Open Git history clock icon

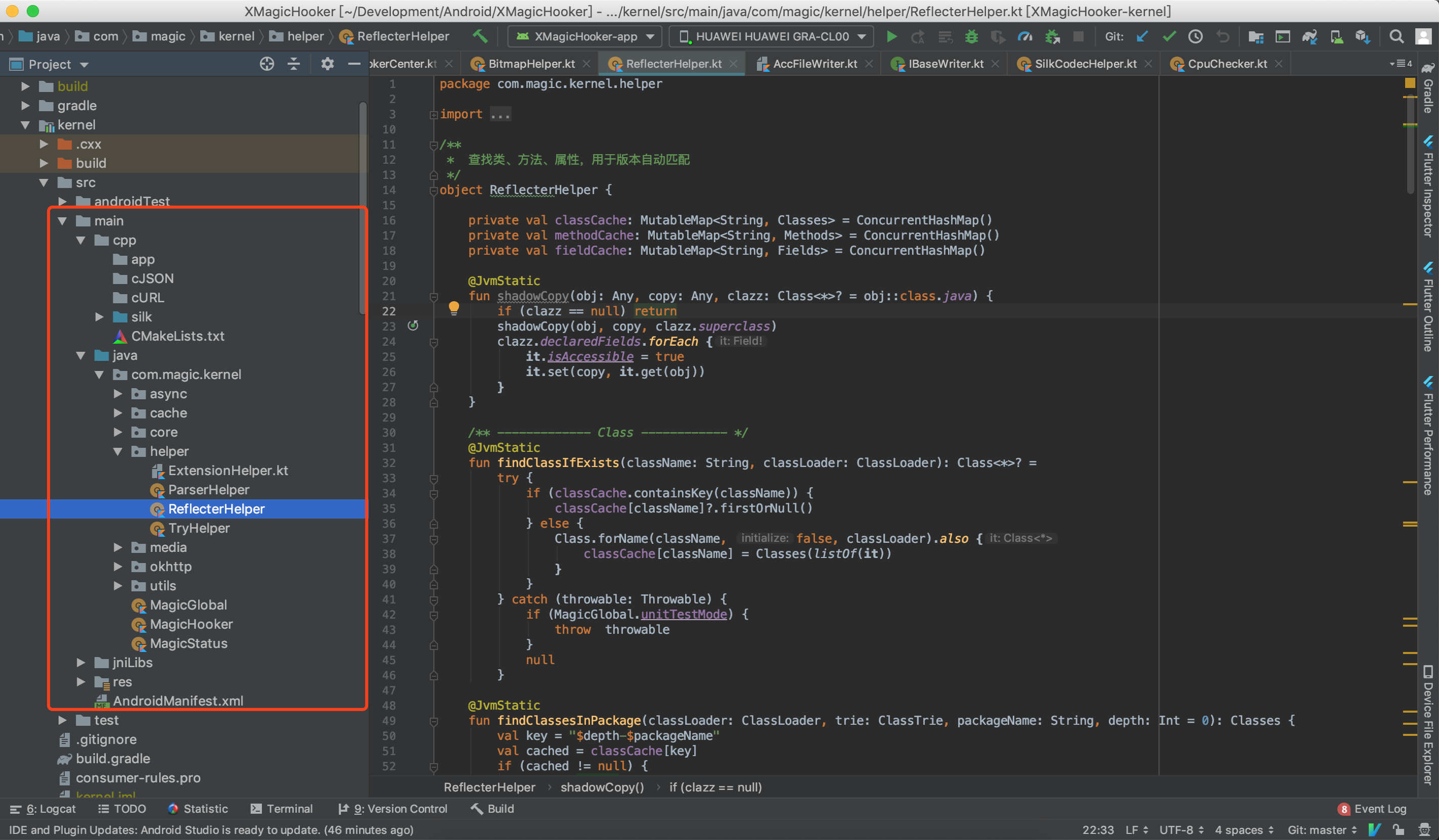1196,36
